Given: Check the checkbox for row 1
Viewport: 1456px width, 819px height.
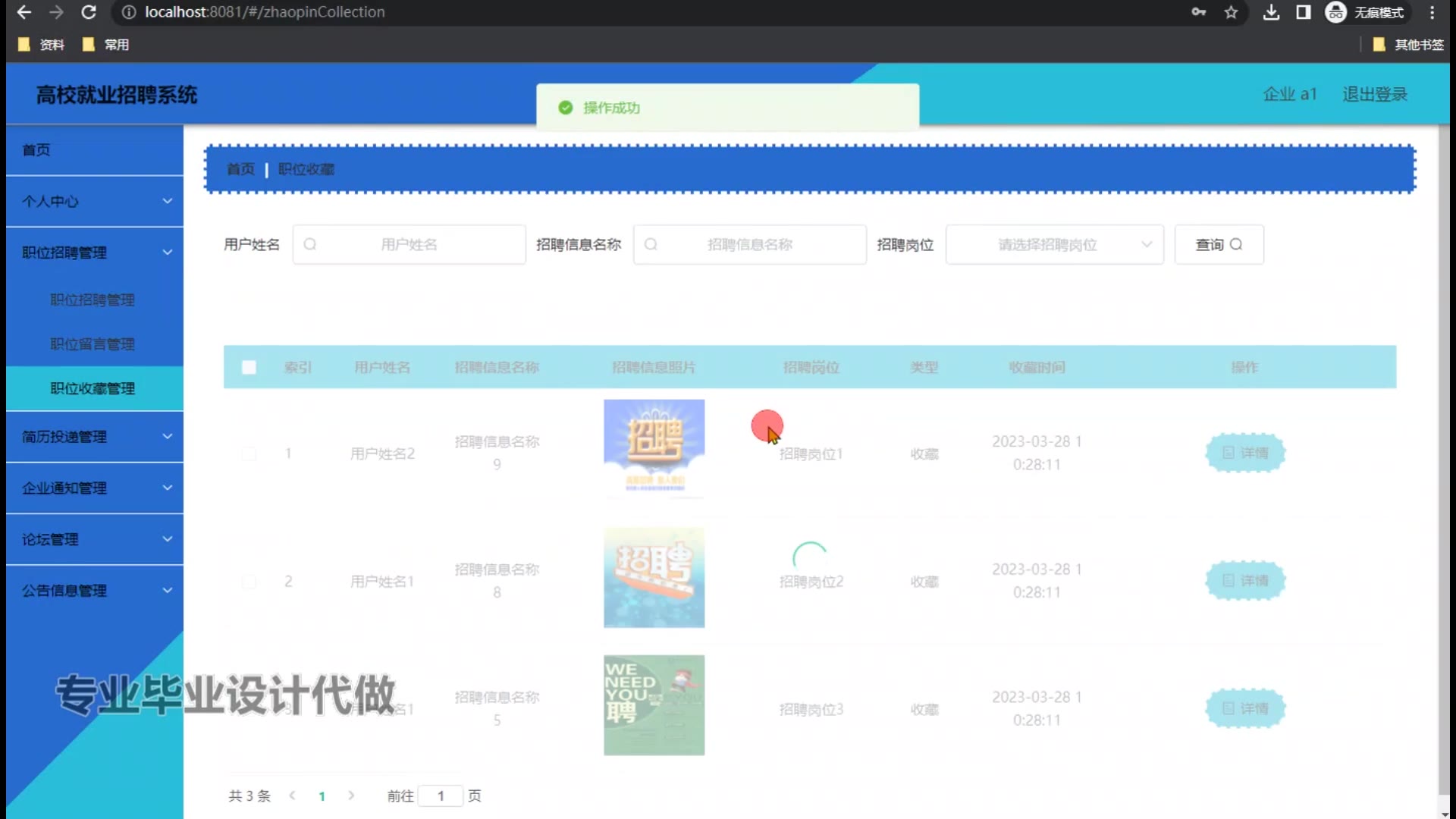Looking at the screenshot, I should coord(249,453).
